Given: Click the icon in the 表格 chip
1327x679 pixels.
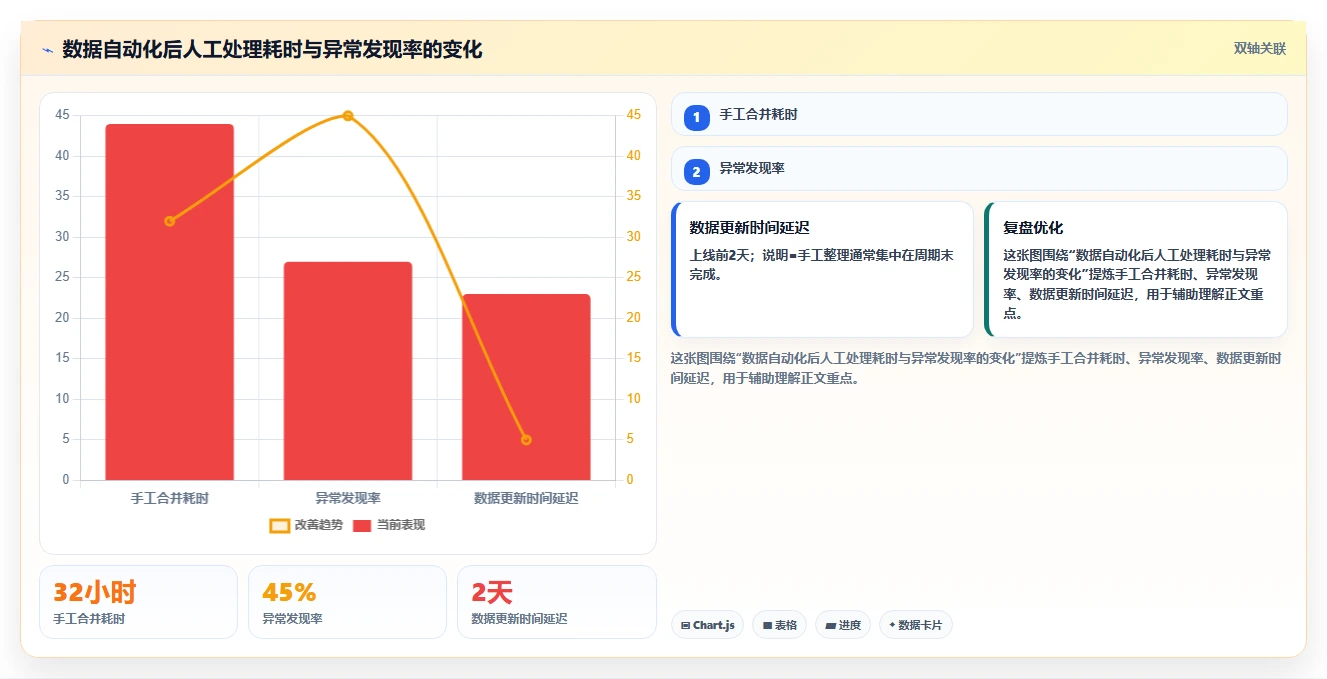Looking at the screenshot, I should pyautogui.click(x=767, y=625).
